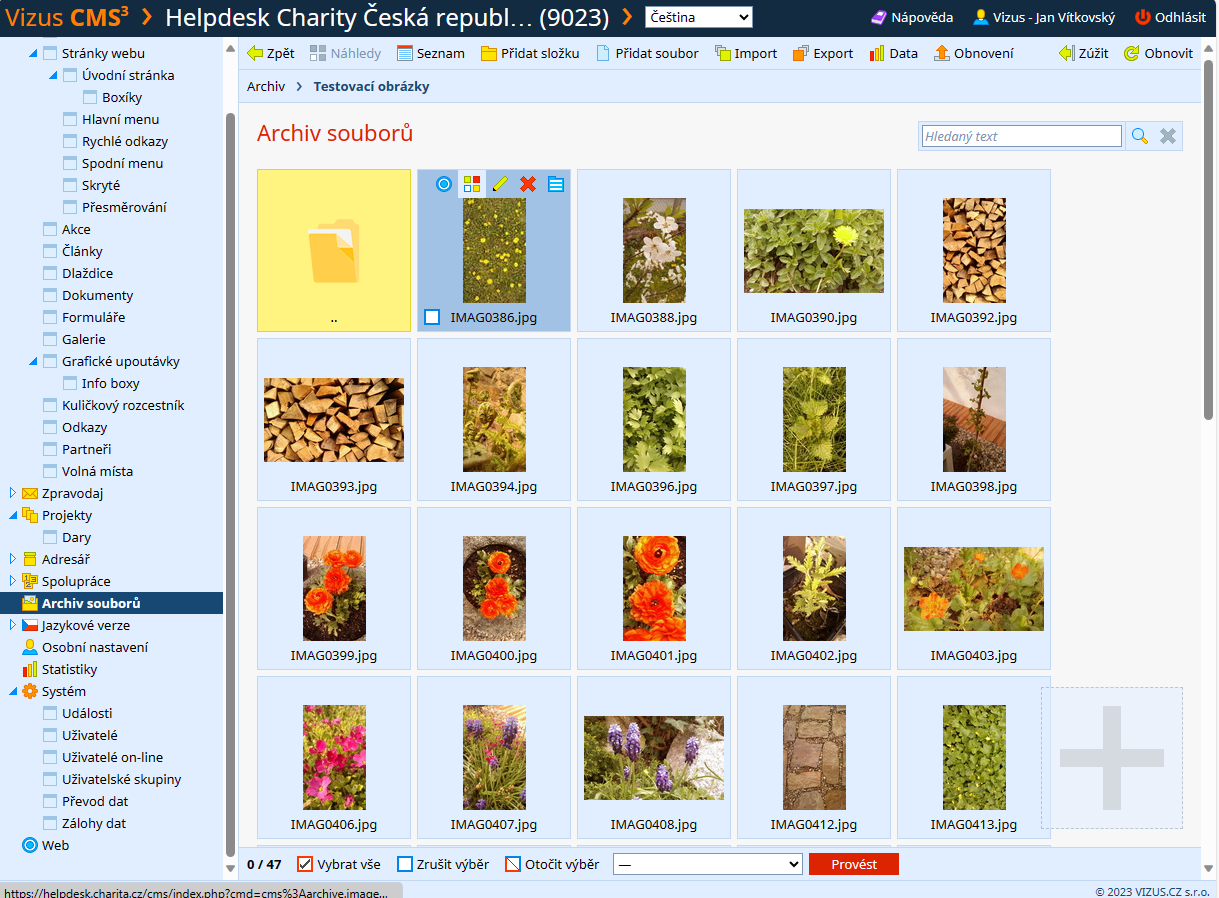
Task: Click the Obnovit refresh button
Action: pyautogui.click(x=1158, y=53)
